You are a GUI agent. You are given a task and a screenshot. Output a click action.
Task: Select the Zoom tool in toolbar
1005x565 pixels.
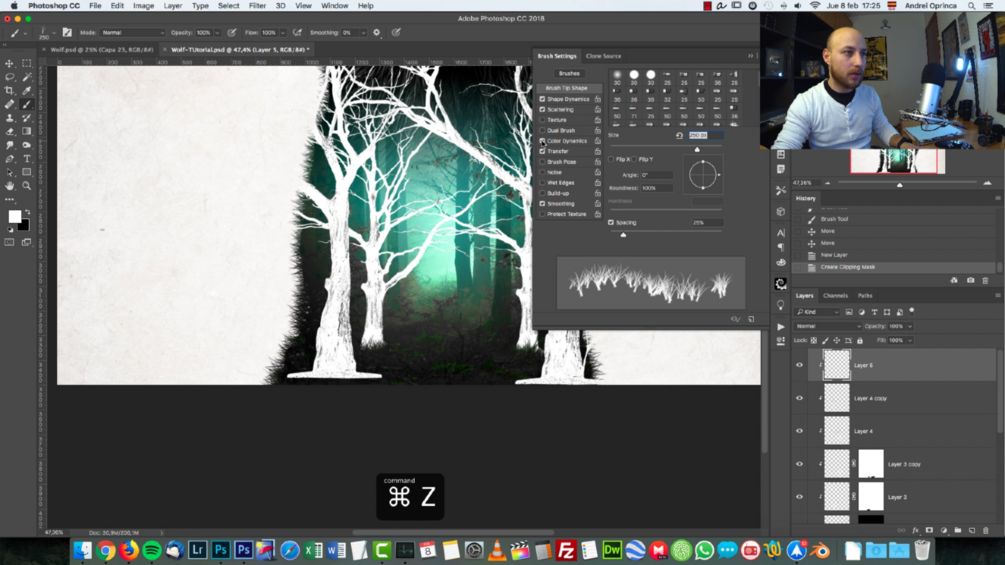pyautogui.click(x=26, y=186)
